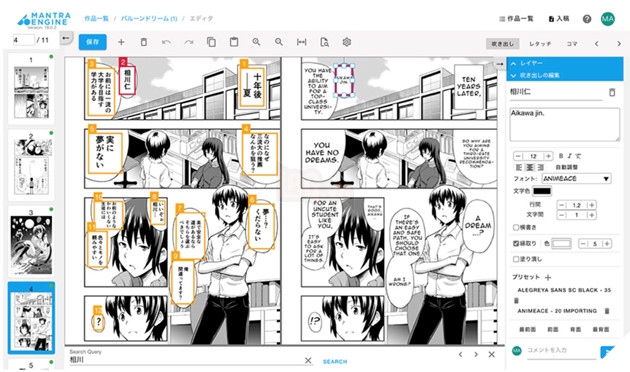This screenshot has height=372, width=630.
Task: Open the MA user avatar menu
Action: [x=608, y=19]
